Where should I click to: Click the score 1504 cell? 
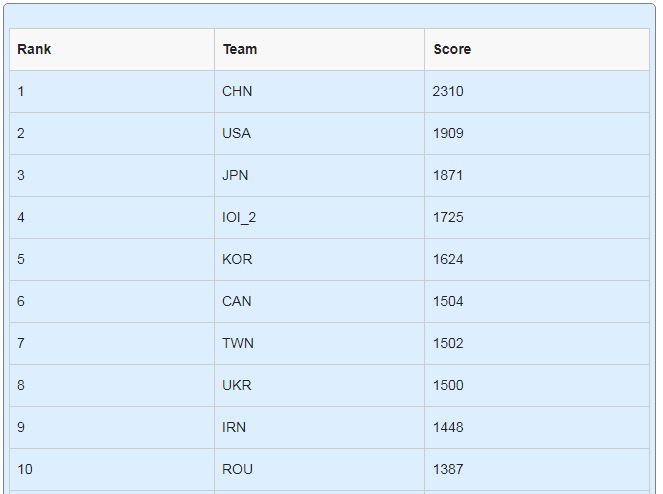click(x=537, y=301)
